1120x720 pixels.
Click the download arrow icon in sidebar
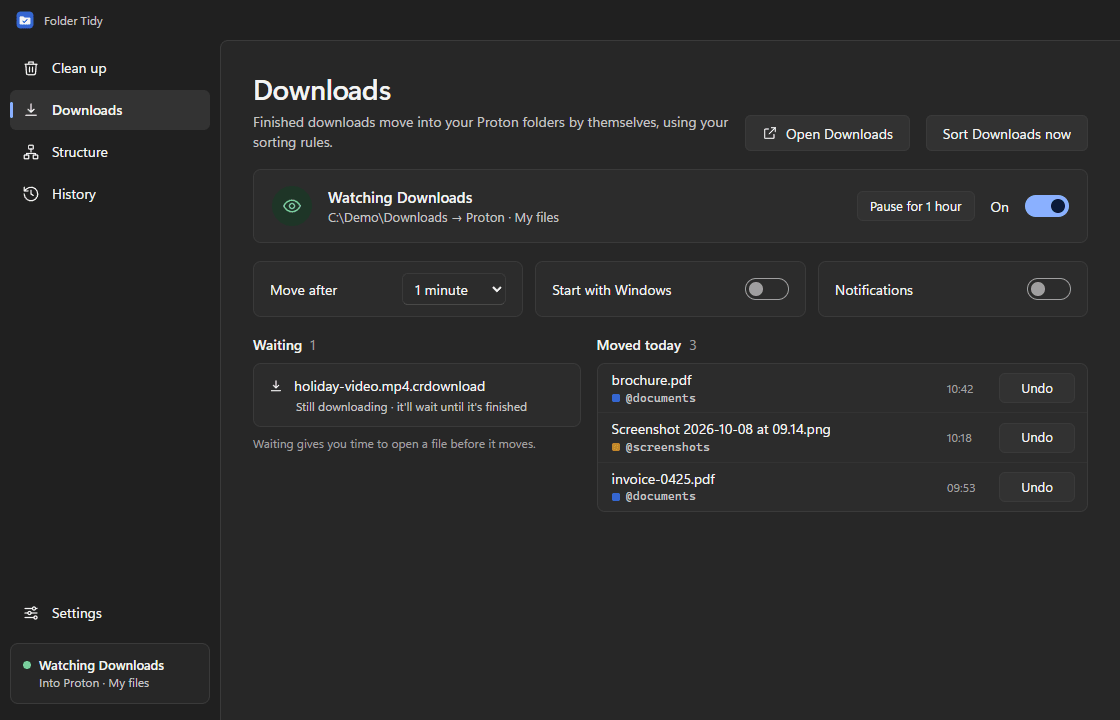tap(31, 110)
